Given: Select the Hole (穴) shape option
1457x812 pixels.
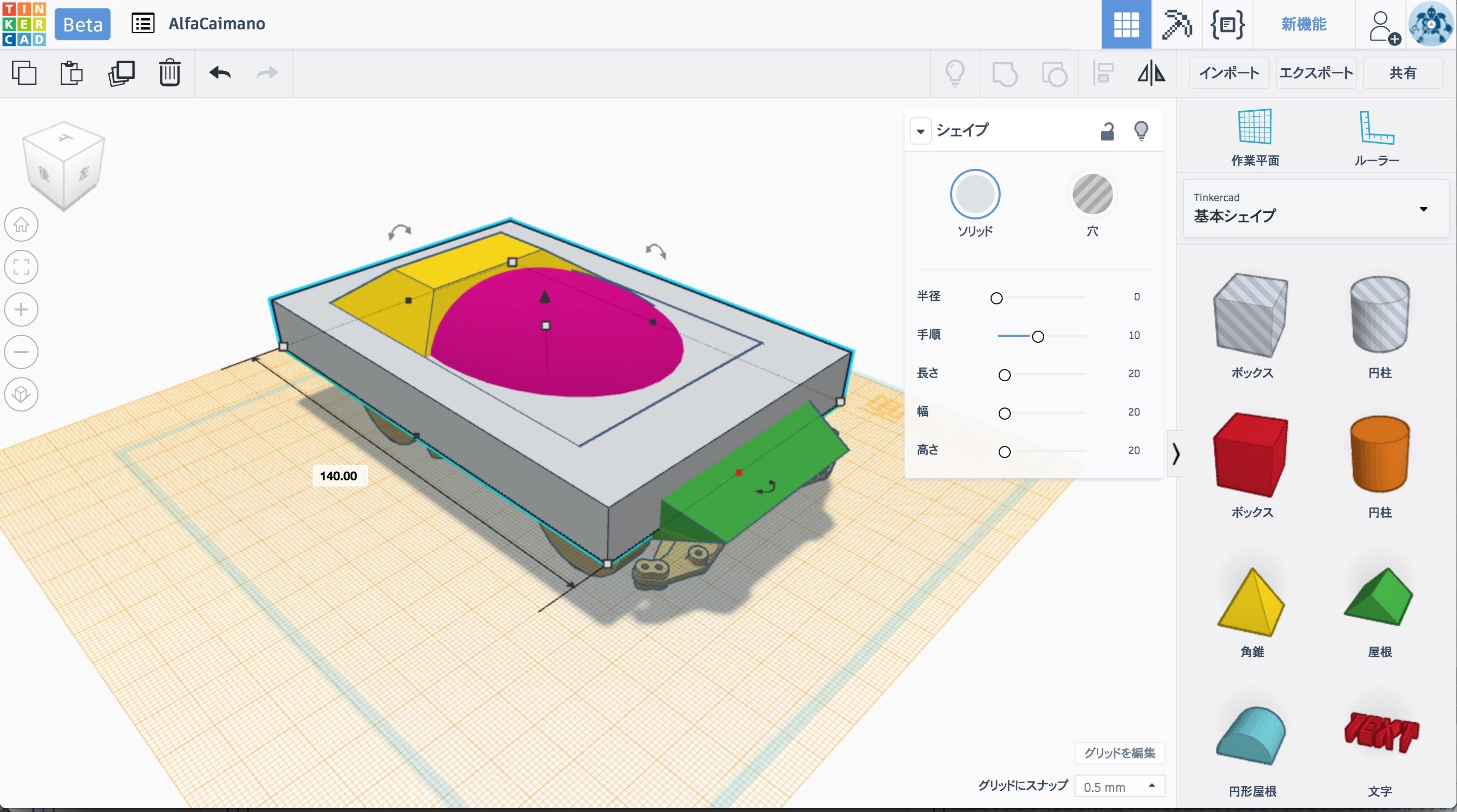Looking at the screenshot, I should coord(1092,195).
